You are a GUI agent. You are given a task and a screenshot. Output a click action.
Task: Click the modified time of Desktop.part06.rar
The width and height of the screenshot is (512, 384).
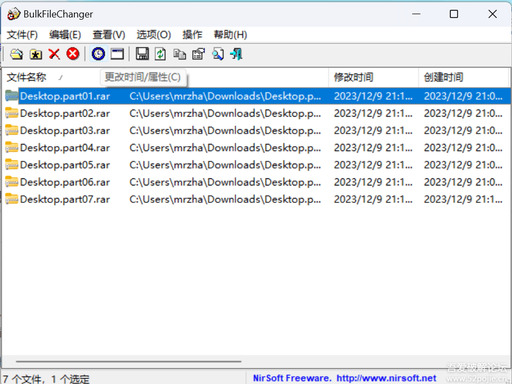[x=373, y=182]
